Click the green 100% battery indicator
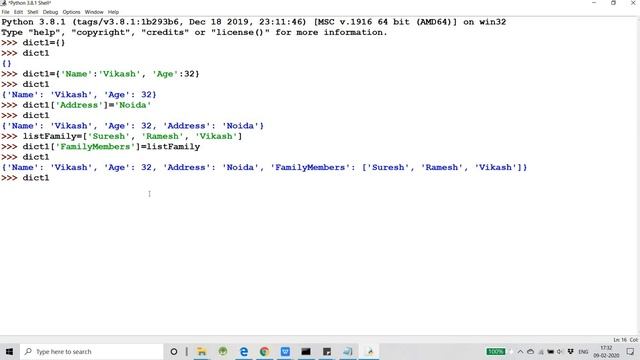640x360 pixels. pyautogui.click(x=496, y=351)
